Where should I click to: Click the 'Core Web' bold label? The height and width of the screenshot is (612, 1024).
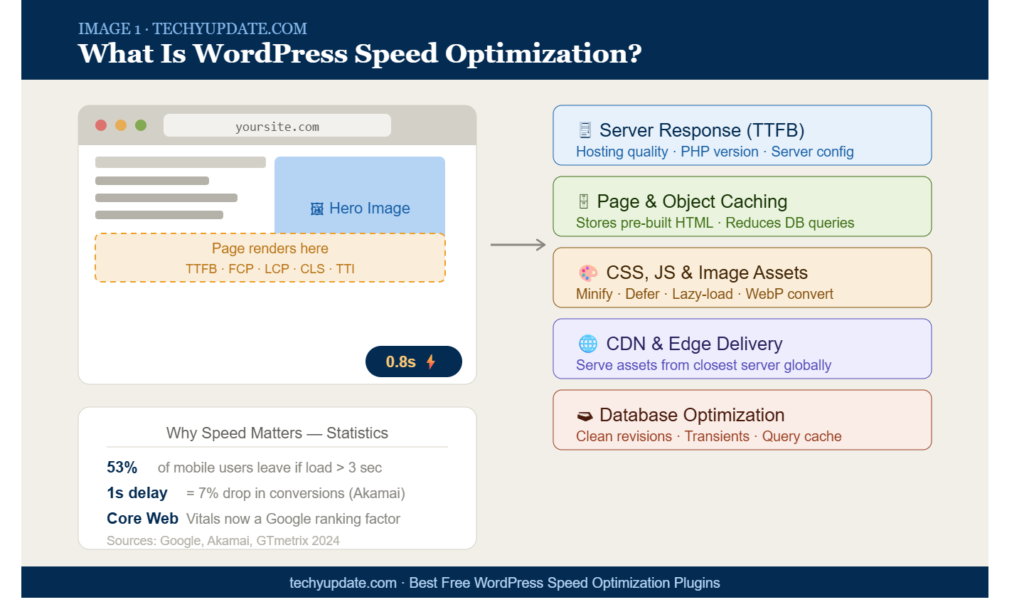pyautogui.click(x=142, y=519)
